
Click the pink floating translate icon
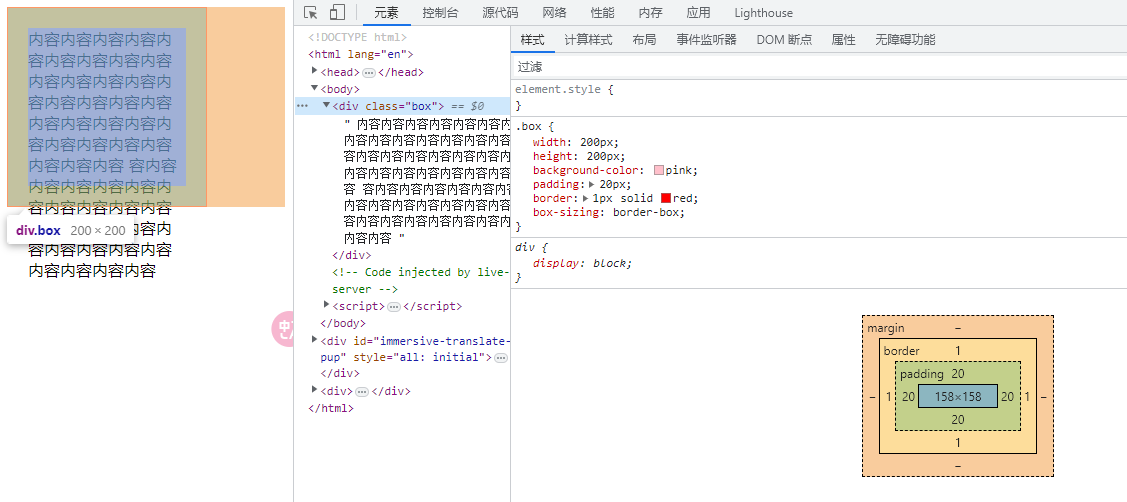[x=284, y=329]
